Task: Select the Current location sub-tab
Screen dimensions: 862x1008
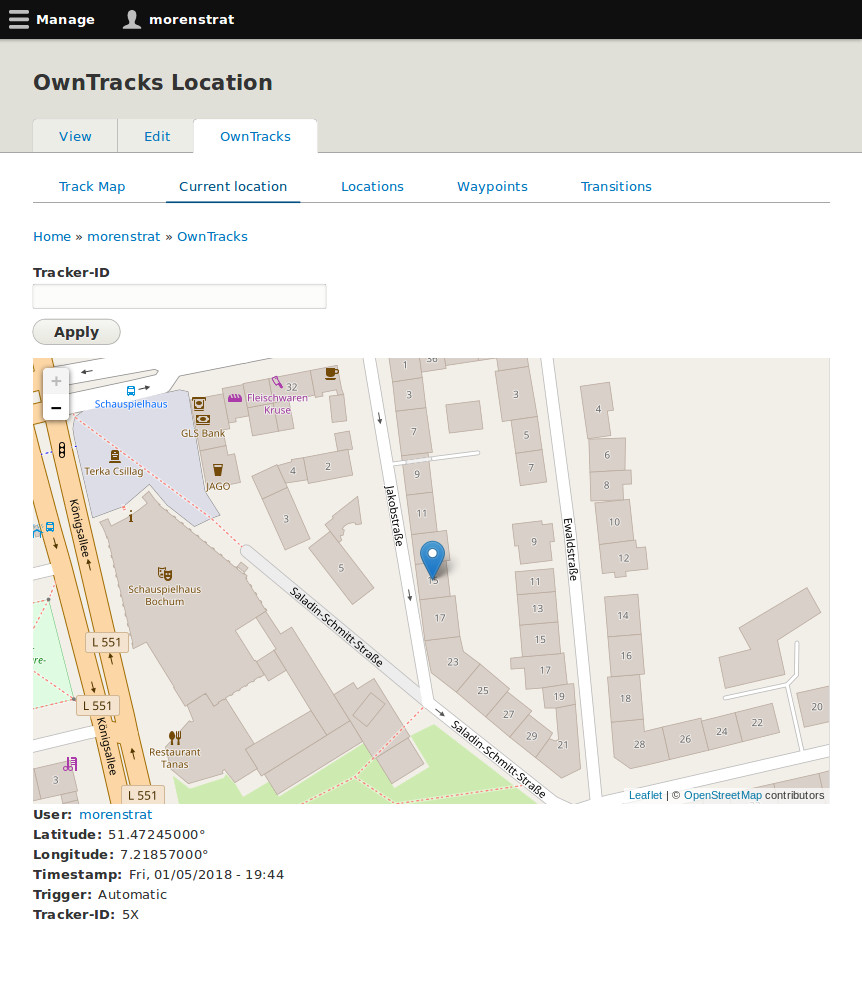Action: pos(233,186)
